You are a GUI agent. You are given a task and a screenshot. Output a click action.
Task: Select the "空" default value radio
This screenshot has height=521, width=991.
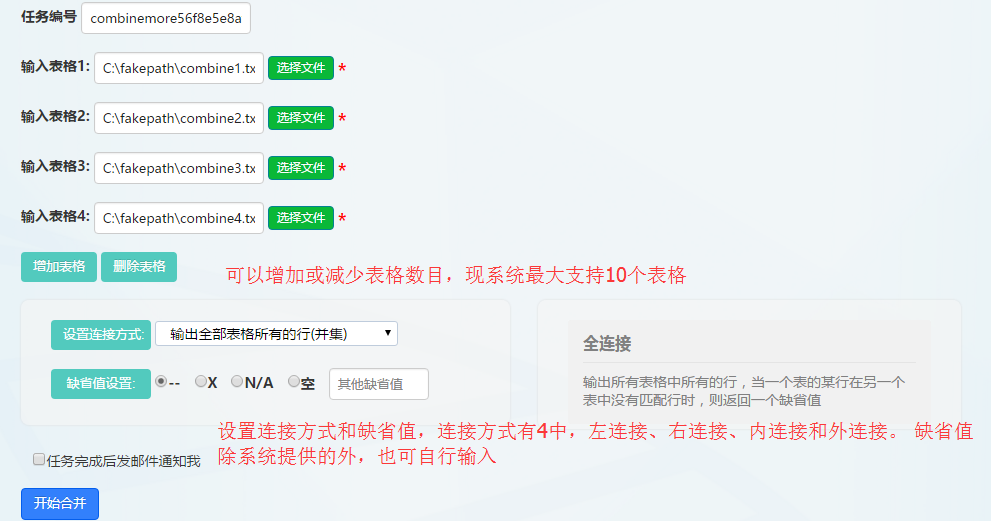coord(294,381)
